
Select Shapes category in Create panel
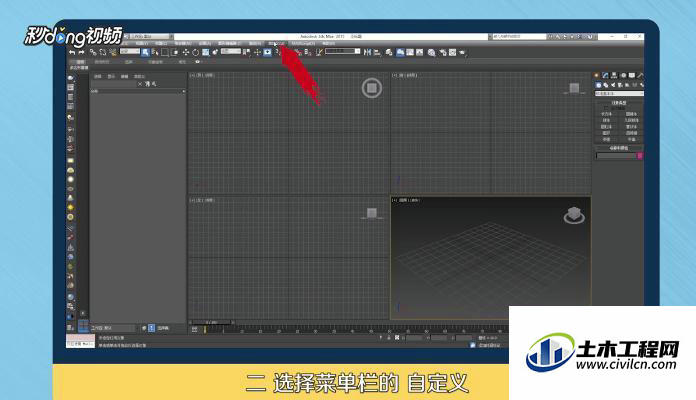[606, 85]
